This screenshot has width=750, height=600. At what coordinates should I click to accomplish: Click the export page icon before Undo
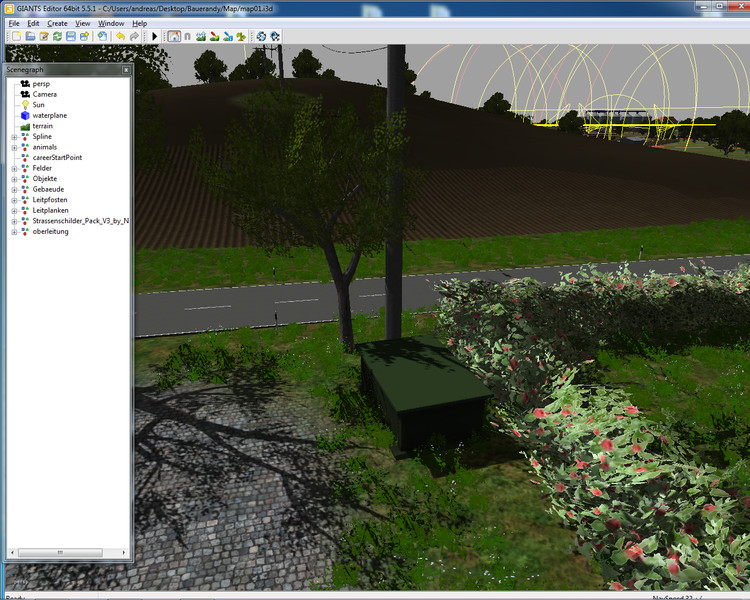click(x=102, y=36)
